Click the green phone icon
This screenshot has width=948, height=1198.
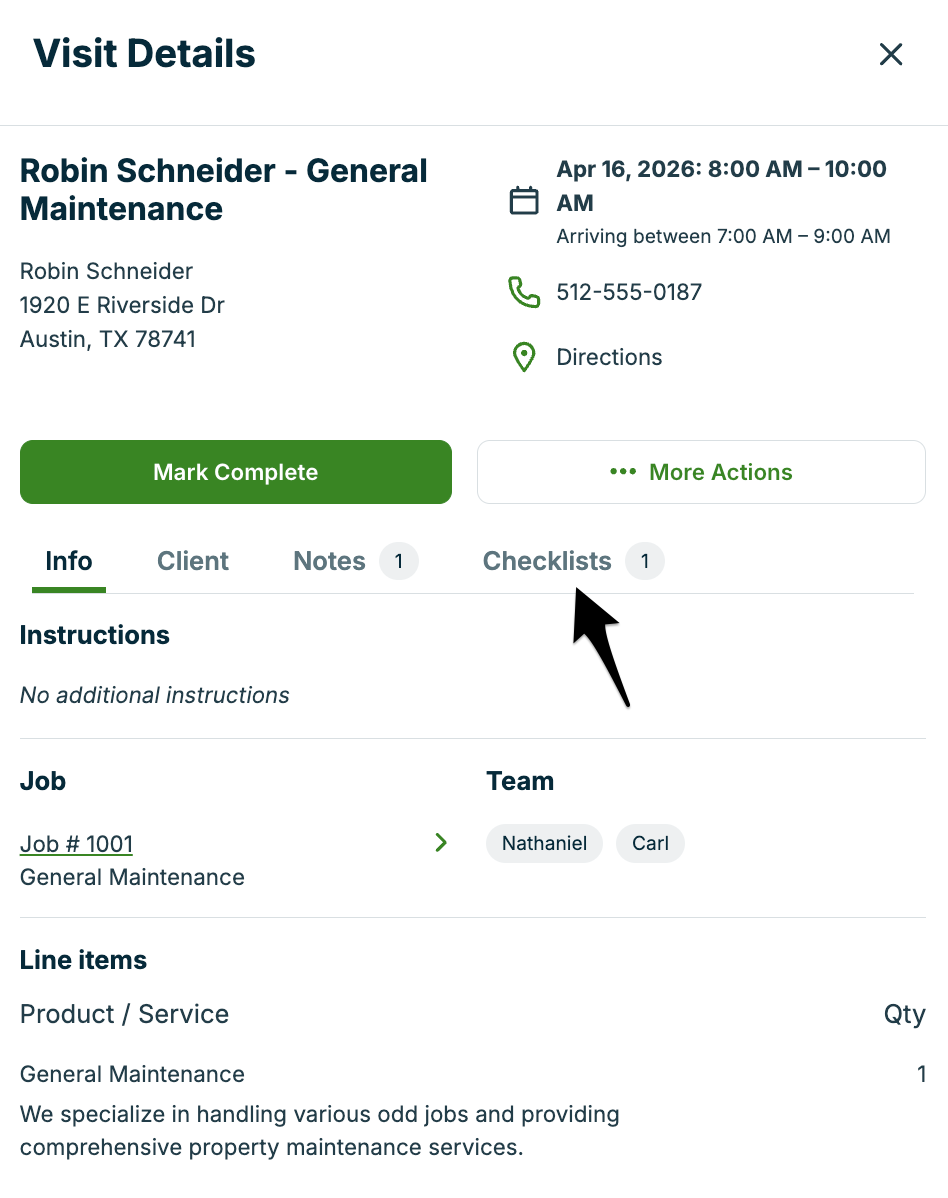click(x=524, y=292)
